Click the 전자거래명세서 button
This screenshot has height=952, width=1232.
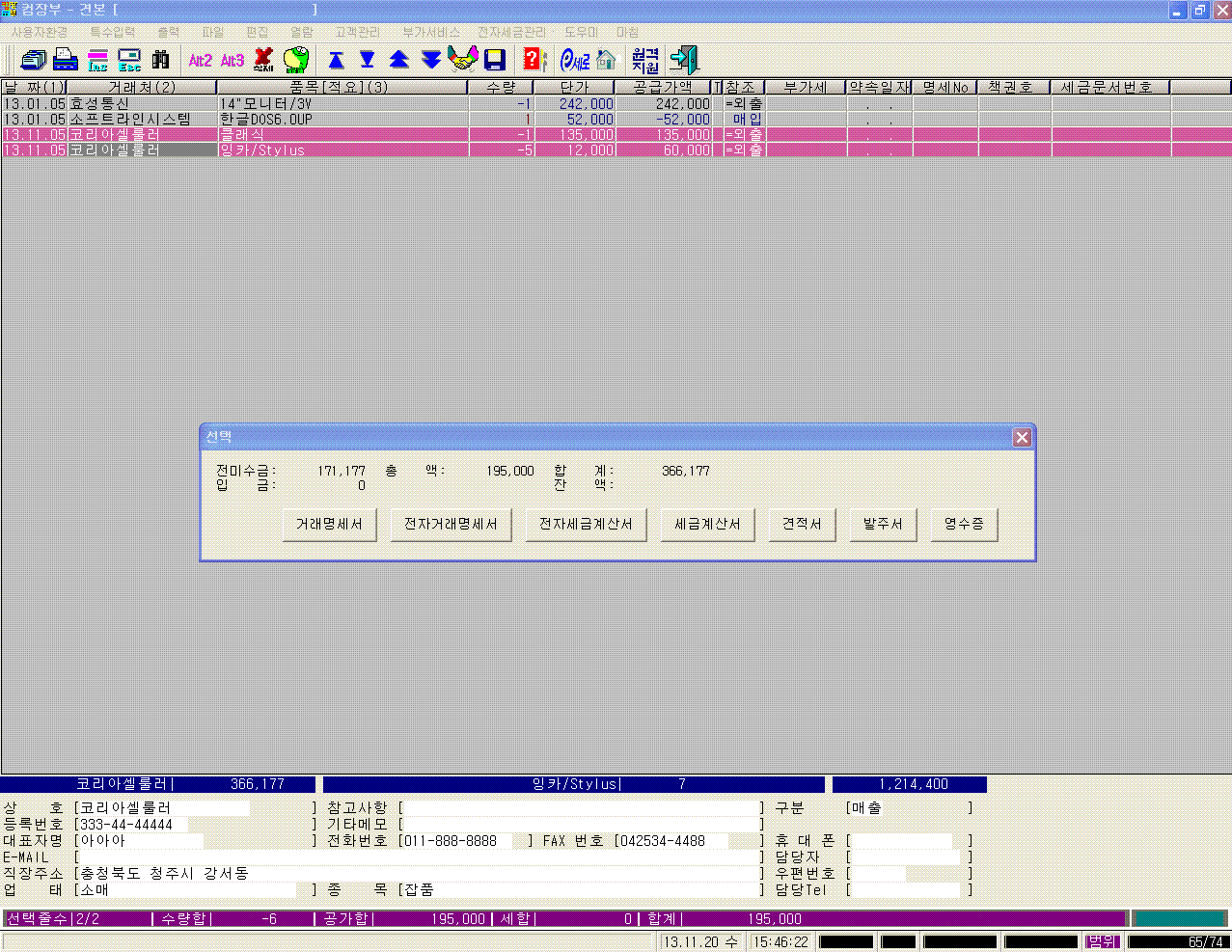451,524
